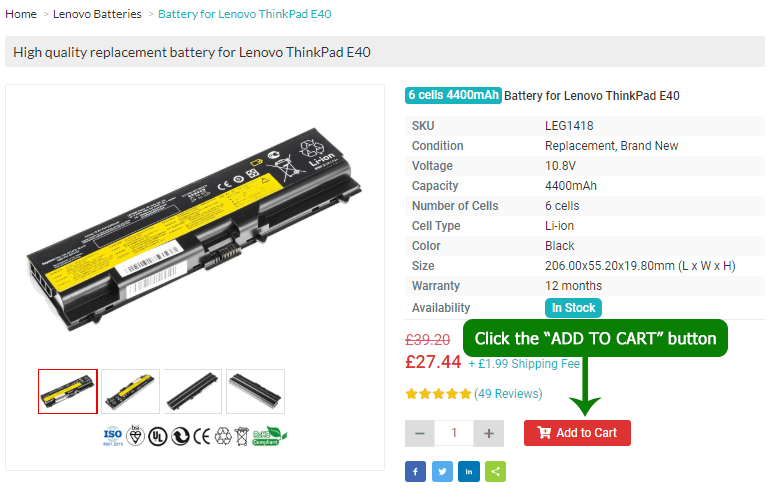Add the battery to cart

point(577,433)
